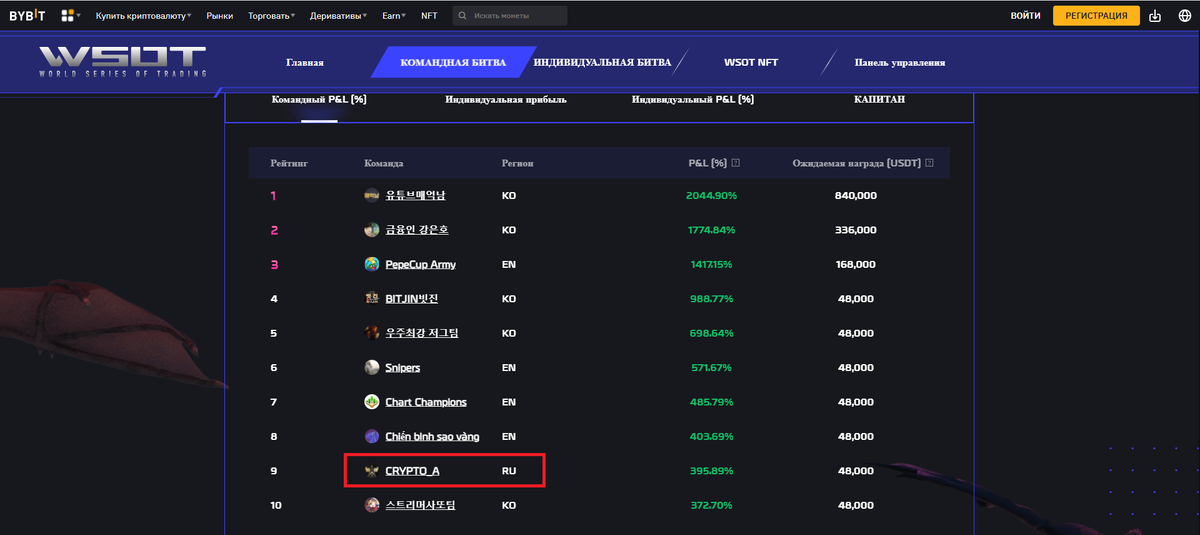Screen dimensions: 1200x535
Task: Click the 2044.90% P&L value
Action: 711,196
